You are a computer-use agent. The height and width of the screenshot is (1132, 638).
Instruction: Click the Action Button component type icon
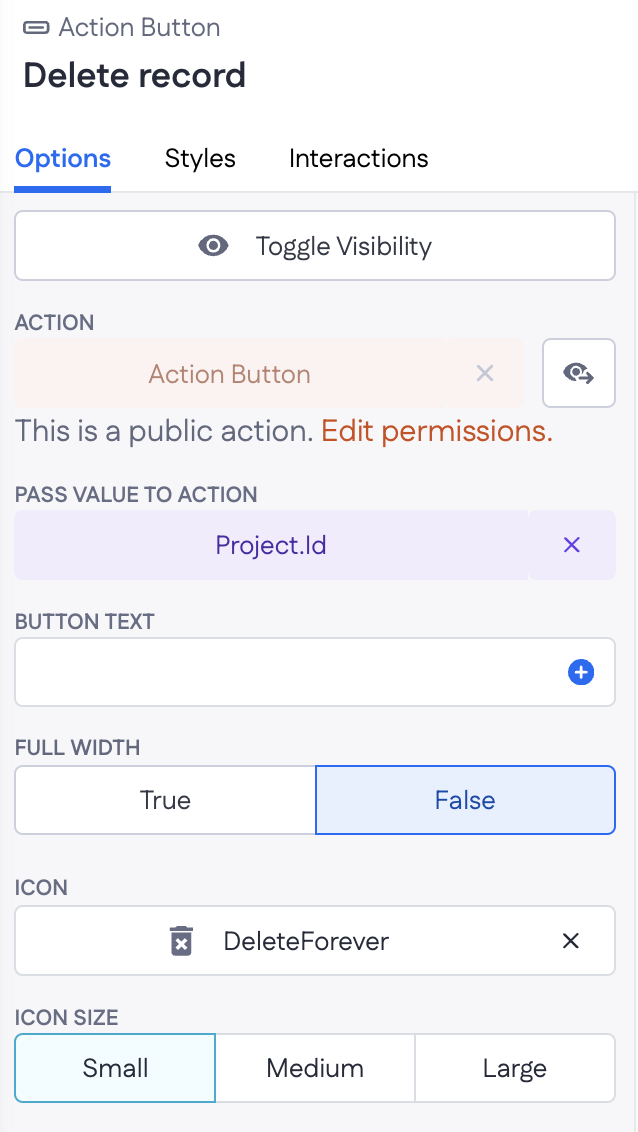(x=37, y=28)
